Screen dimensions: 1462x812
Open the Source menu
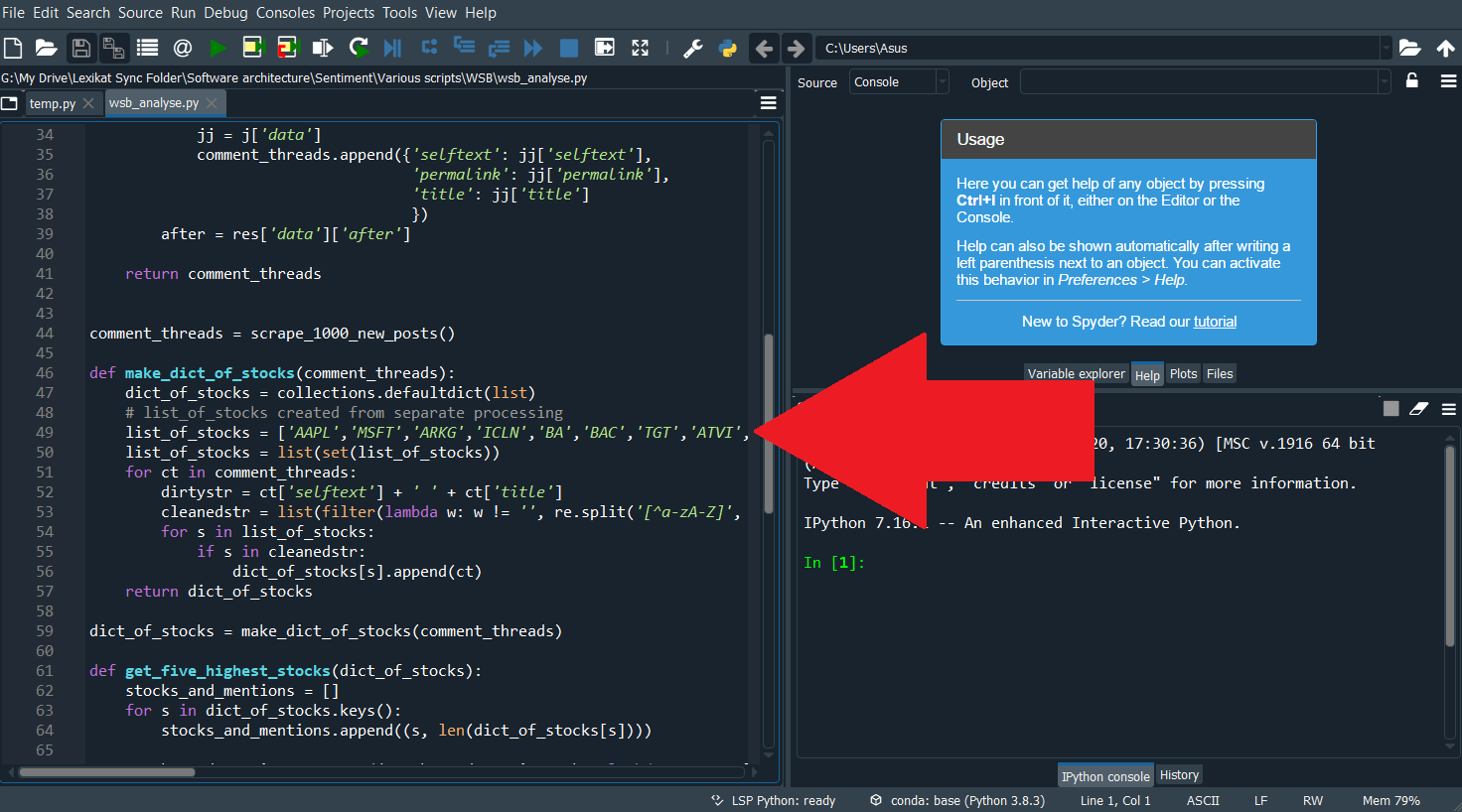(x=140, y=13)
